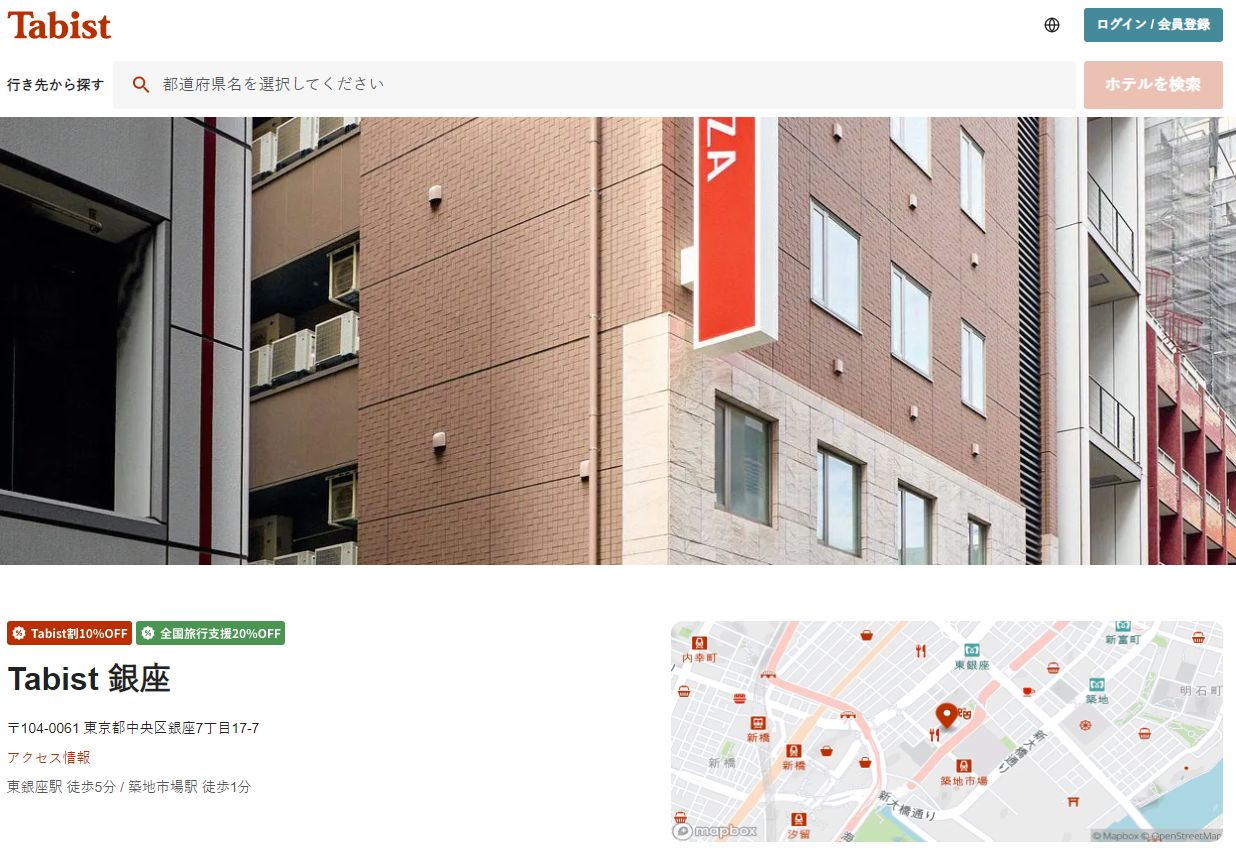Image resolution: width=1236 pixels, height=852 pixels.
Task: Select the 築地 station icon on map
Action: click(x=1097, y=685)
